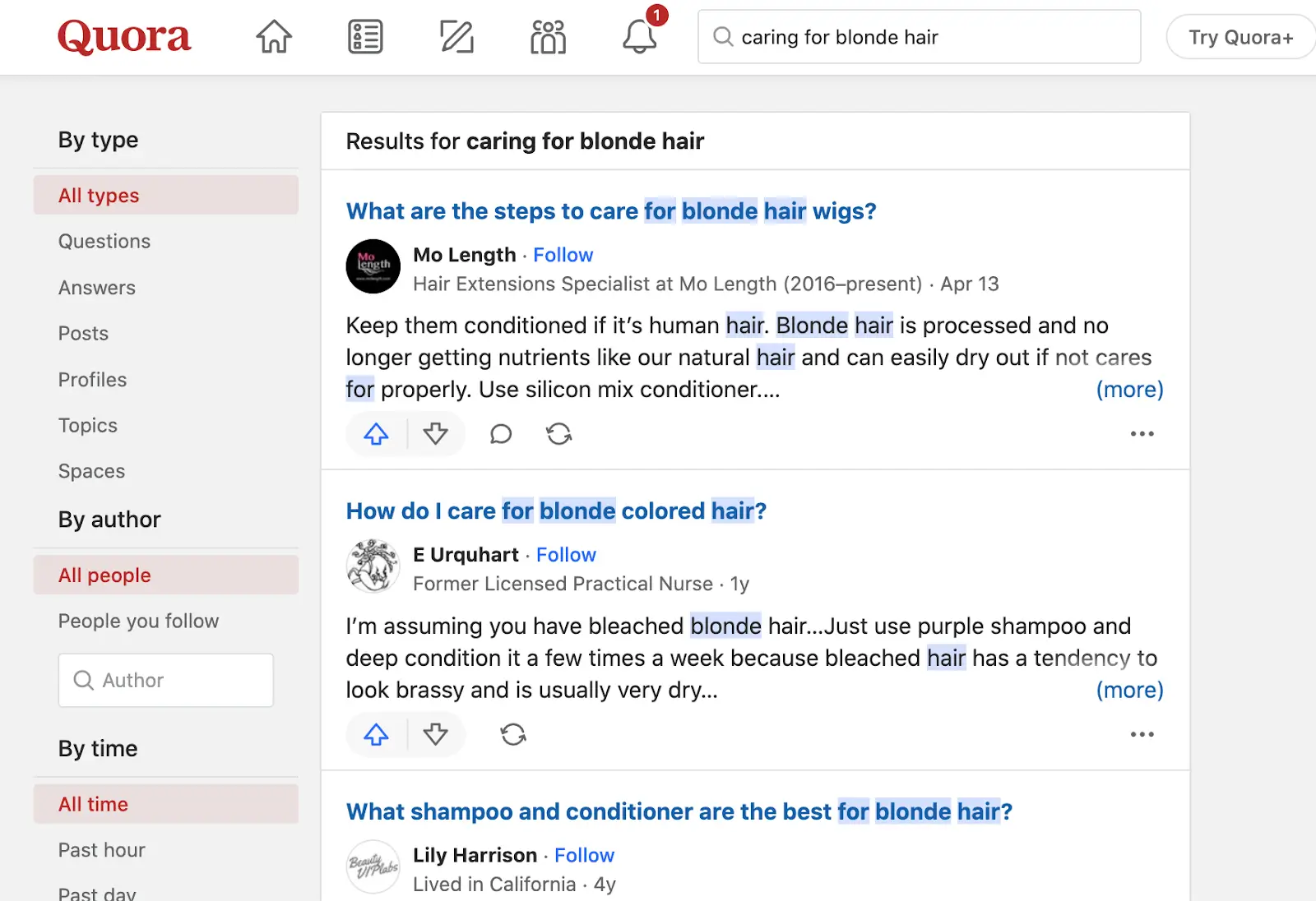Expand Mo Length's answer with (more)
This screenshot has width=1316, height=901.
coord(1130,389)
